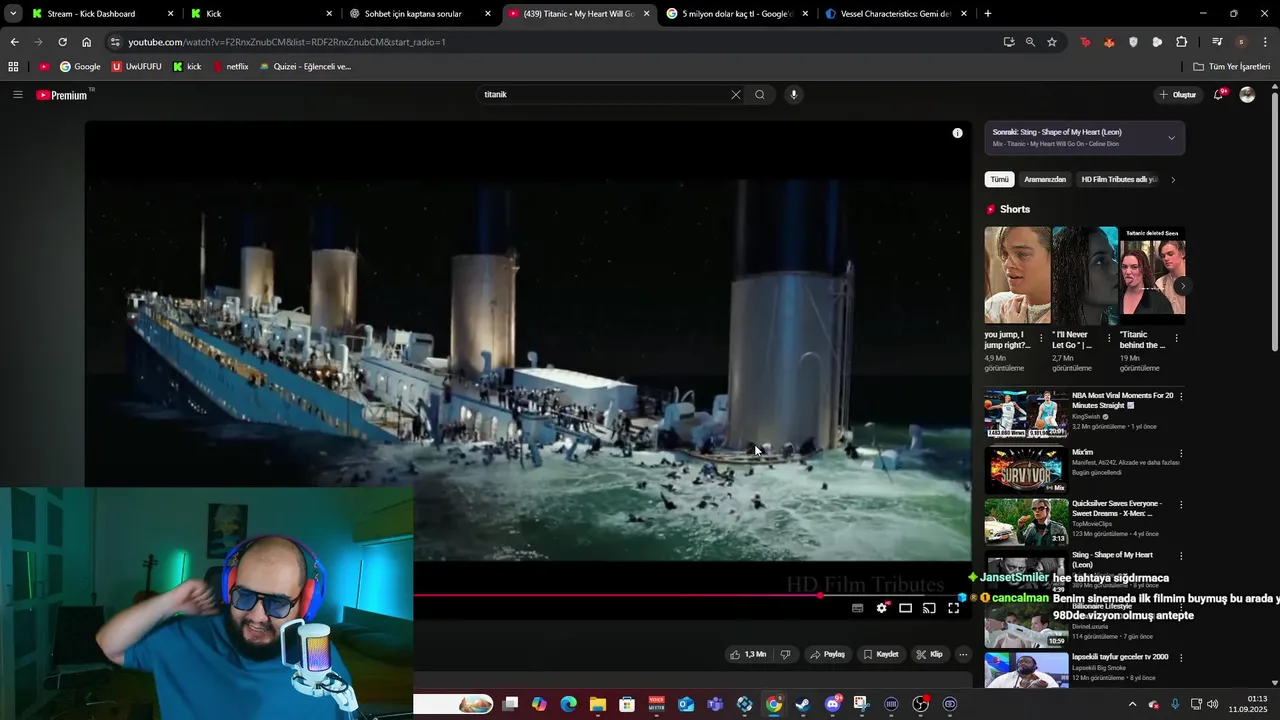Run search with the magnifier button

coord(760,95)
